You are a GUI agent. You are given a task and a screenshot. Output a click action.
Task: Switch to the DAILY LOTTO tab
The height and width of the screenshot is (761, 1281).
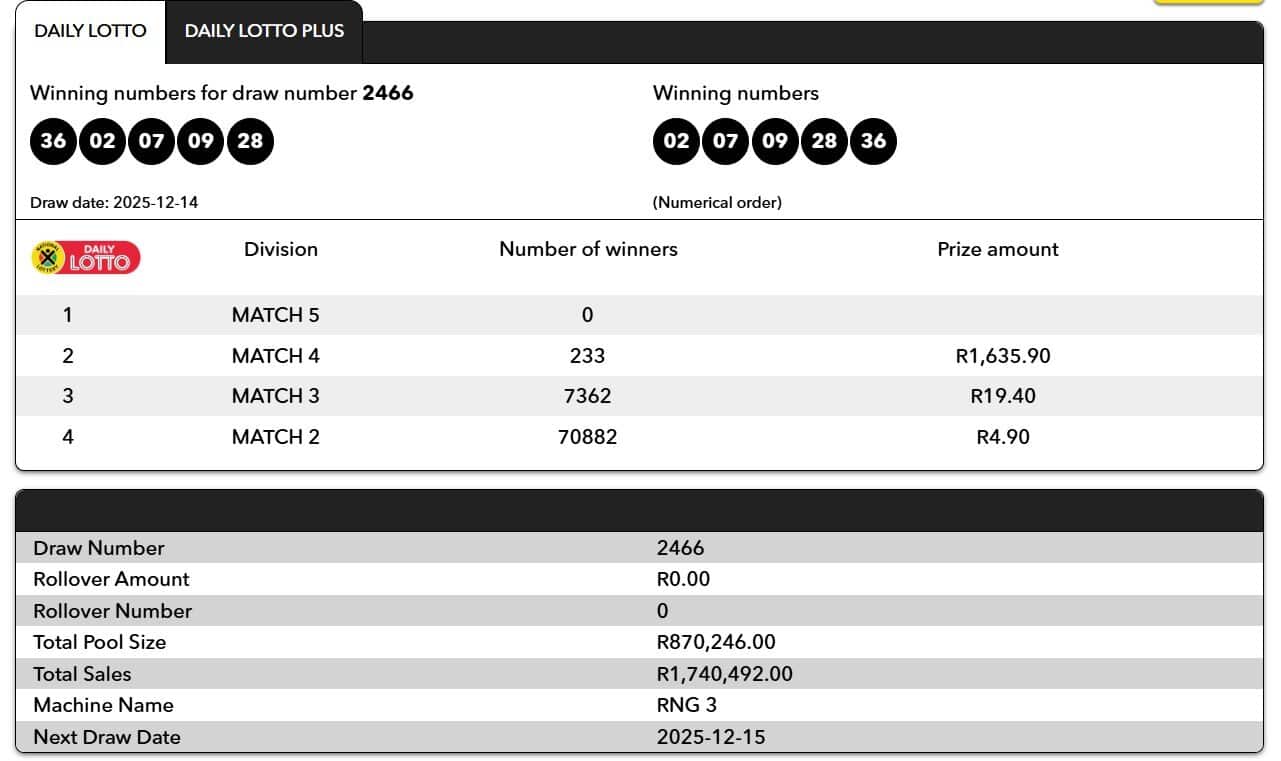pos(90,31)
